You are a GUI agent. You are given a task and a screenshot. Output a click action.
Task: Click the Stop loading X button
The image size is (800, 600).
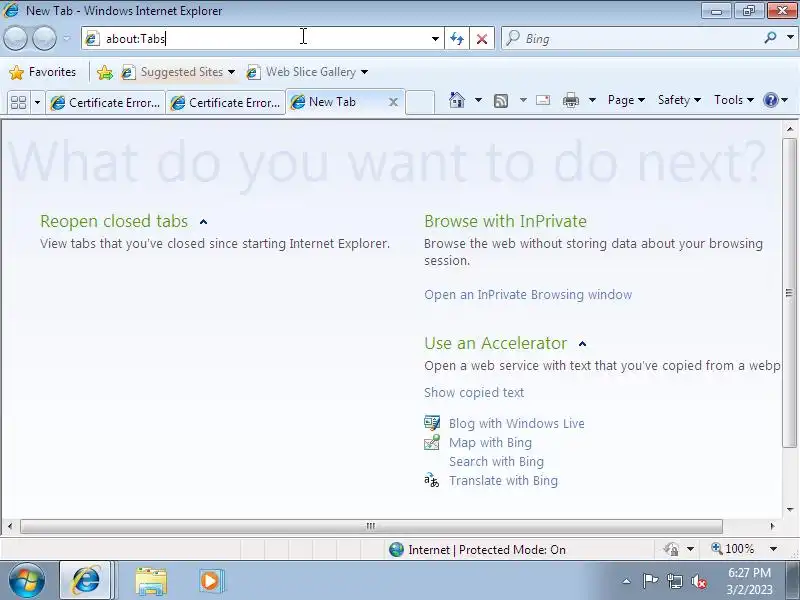[481, 39]
